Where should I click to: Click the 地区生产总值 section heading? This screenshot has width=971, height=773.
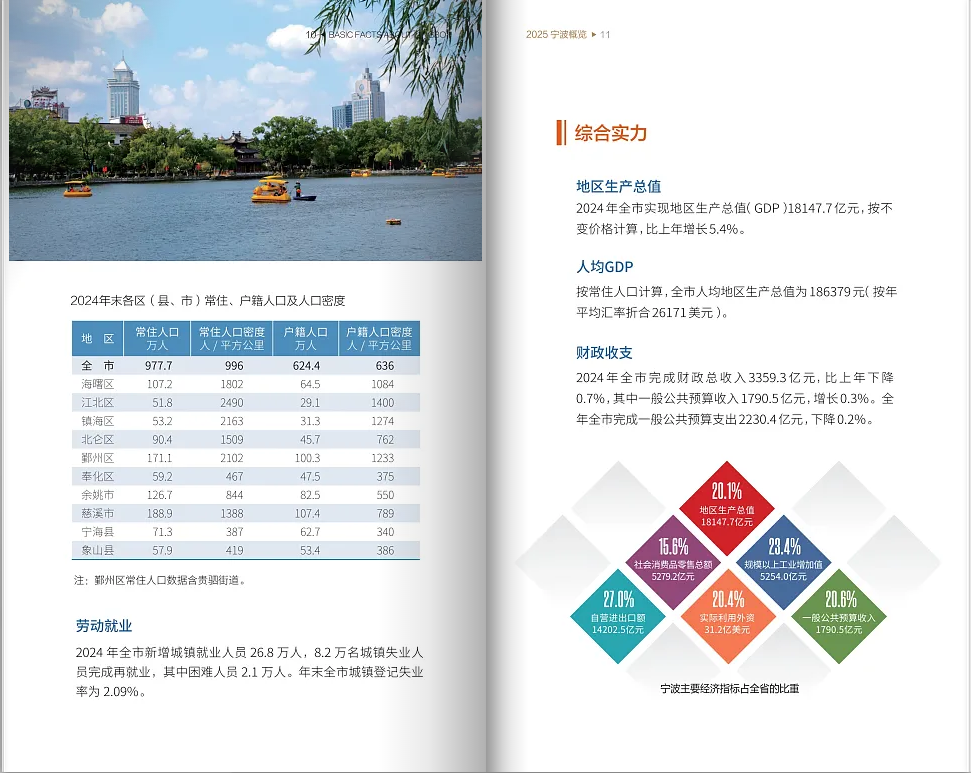[618, 186]
